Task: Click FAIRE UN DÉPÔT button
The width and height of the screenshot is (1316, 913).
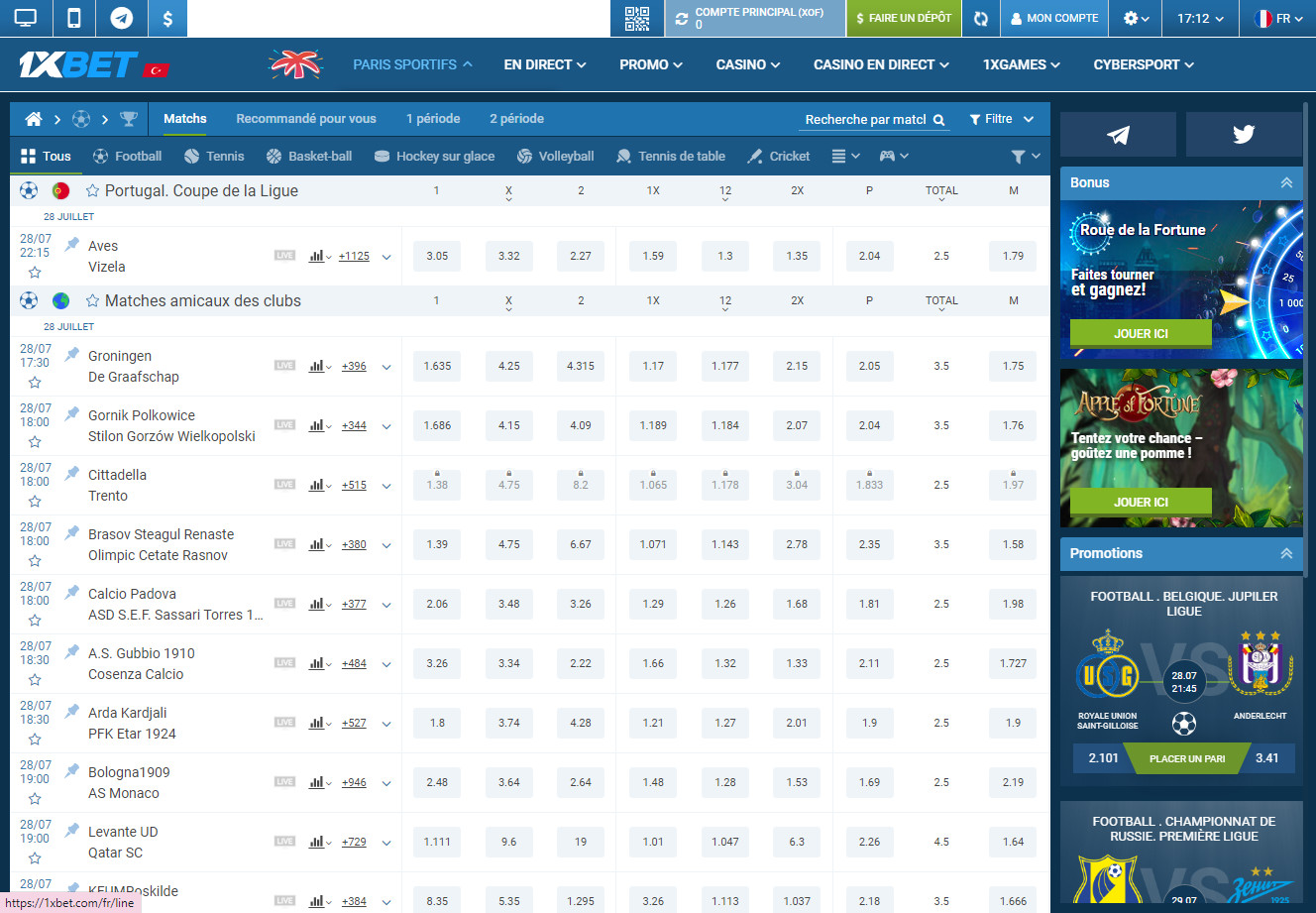Action: (903, 18)
